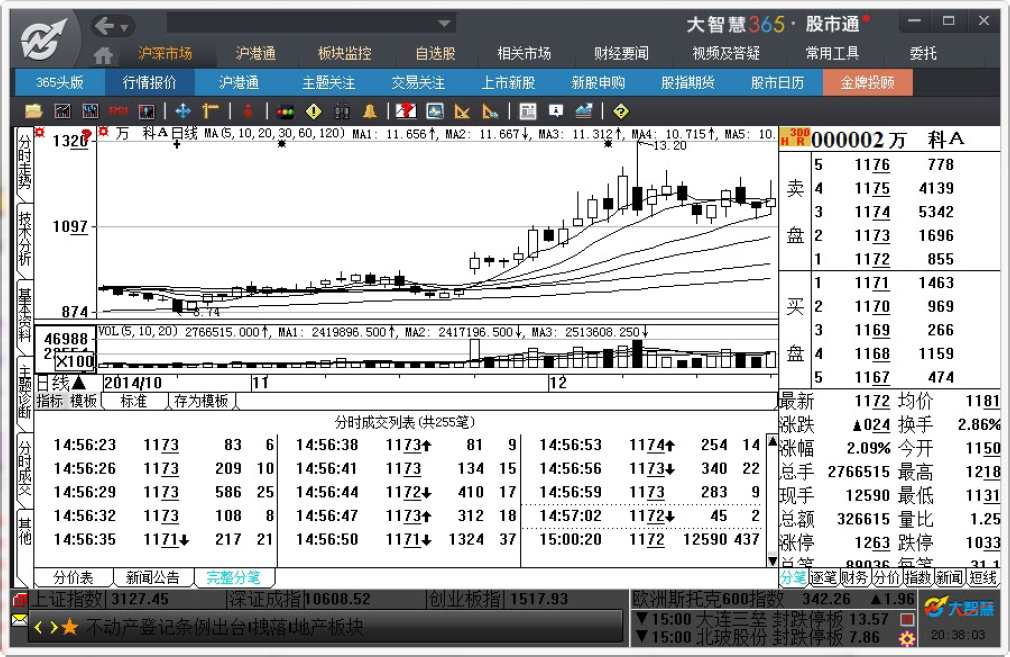Image resolution: width=1010 pixels, height=657 pixels.
Task: Switch to the 财务 quote panel tab
Action: 855,578
